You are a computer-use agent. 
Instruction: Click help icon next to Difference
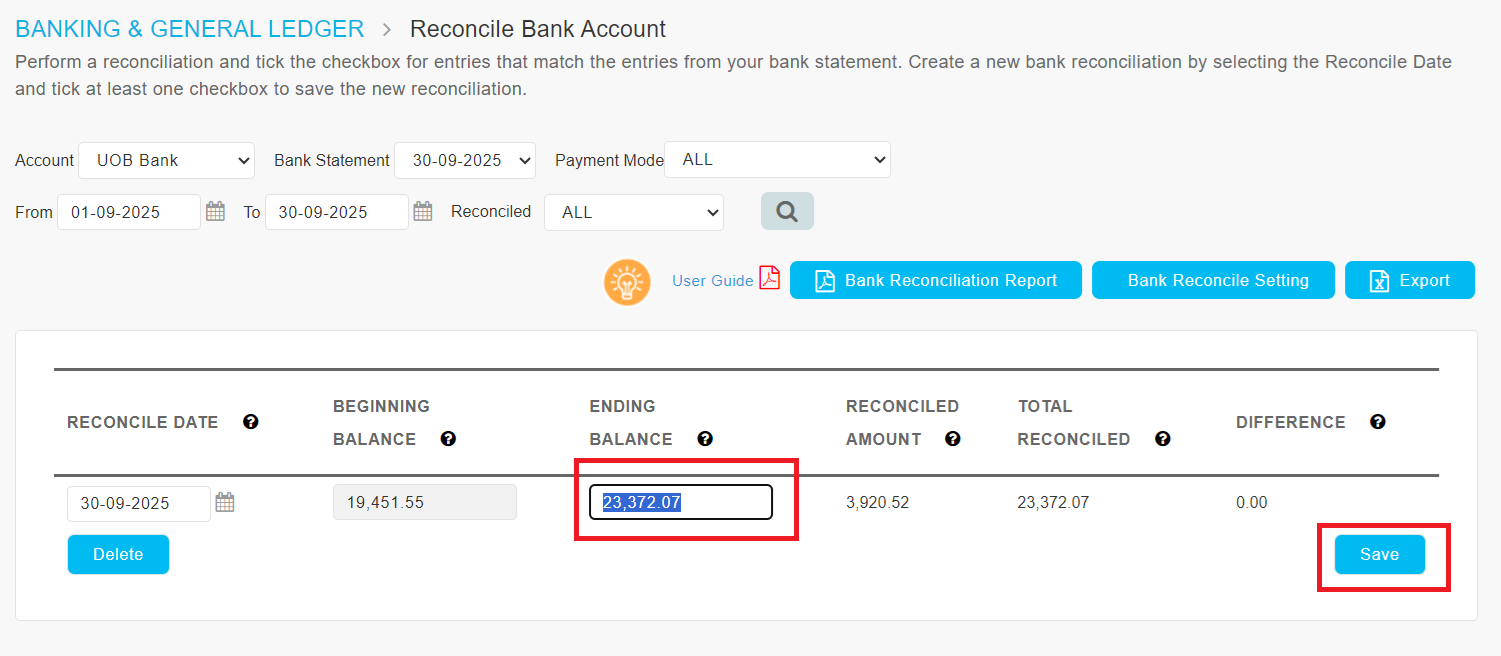point(1378,422)
